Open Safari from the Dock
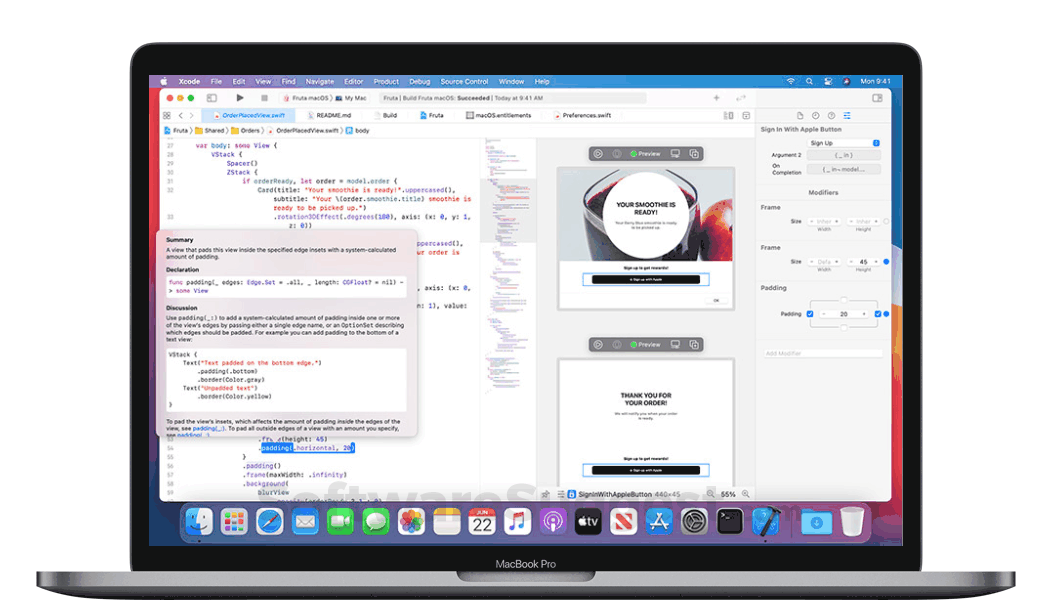The height and width of the screenshot is (601, 1057). pyautogui.click(x=270, y=522)
